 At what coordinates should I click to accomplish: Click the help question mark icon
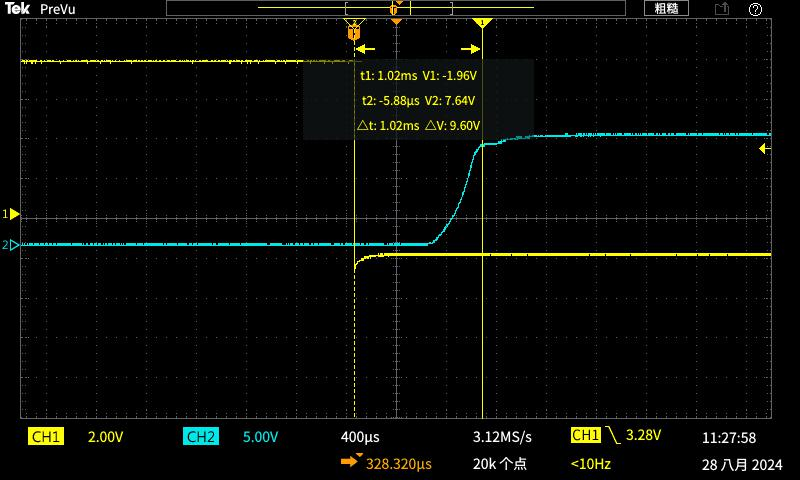tap(755, 9)
